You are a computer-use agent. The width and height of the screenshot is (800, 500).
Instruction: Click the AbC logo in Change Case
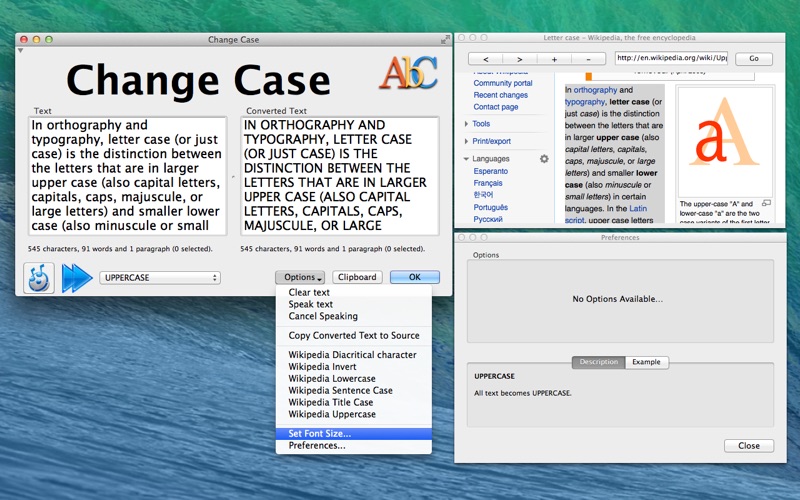[x=408, y=73]
